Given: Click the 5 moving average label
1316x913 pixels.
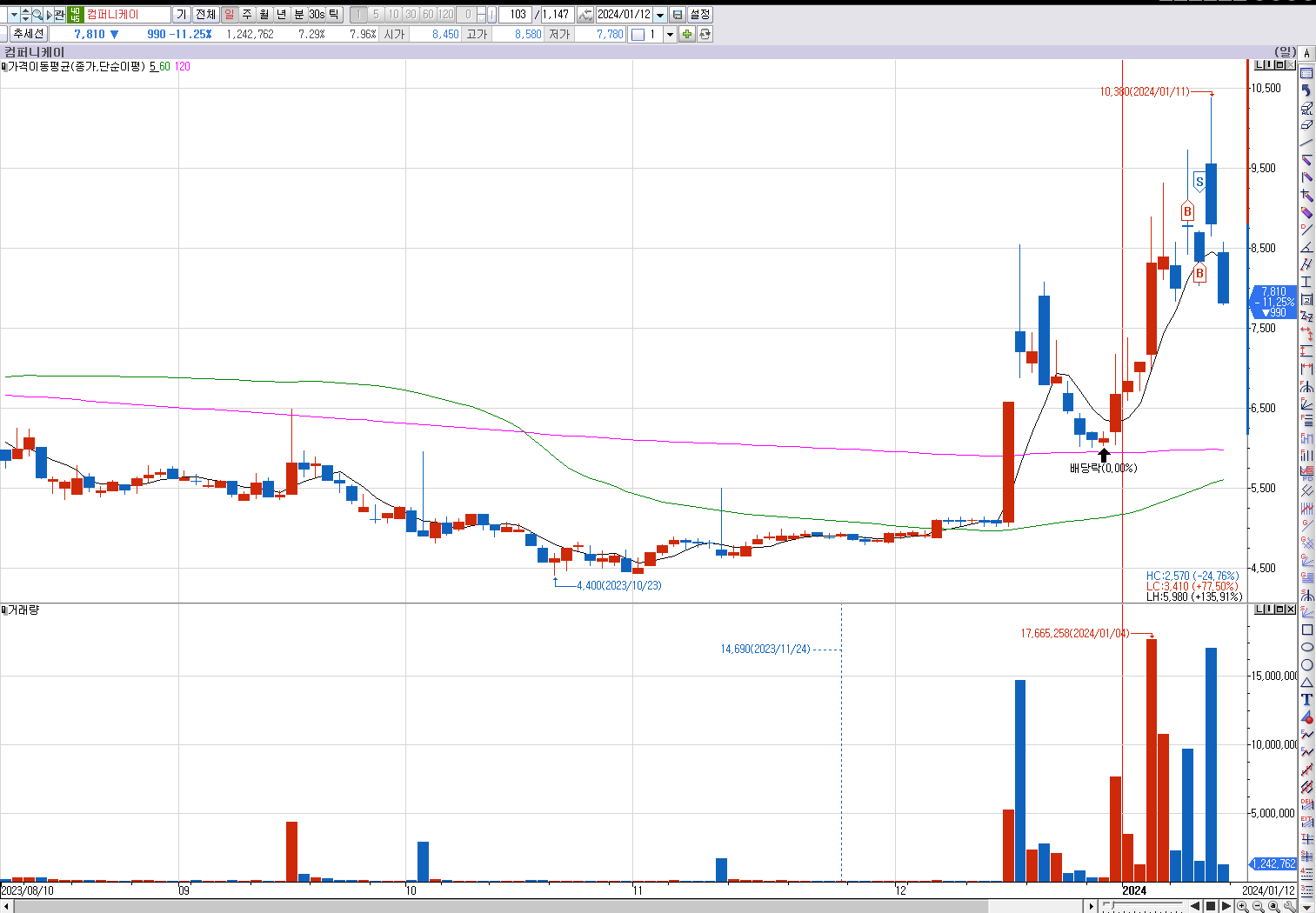Looking at the screenshot, I should click(x=152, y=67).
